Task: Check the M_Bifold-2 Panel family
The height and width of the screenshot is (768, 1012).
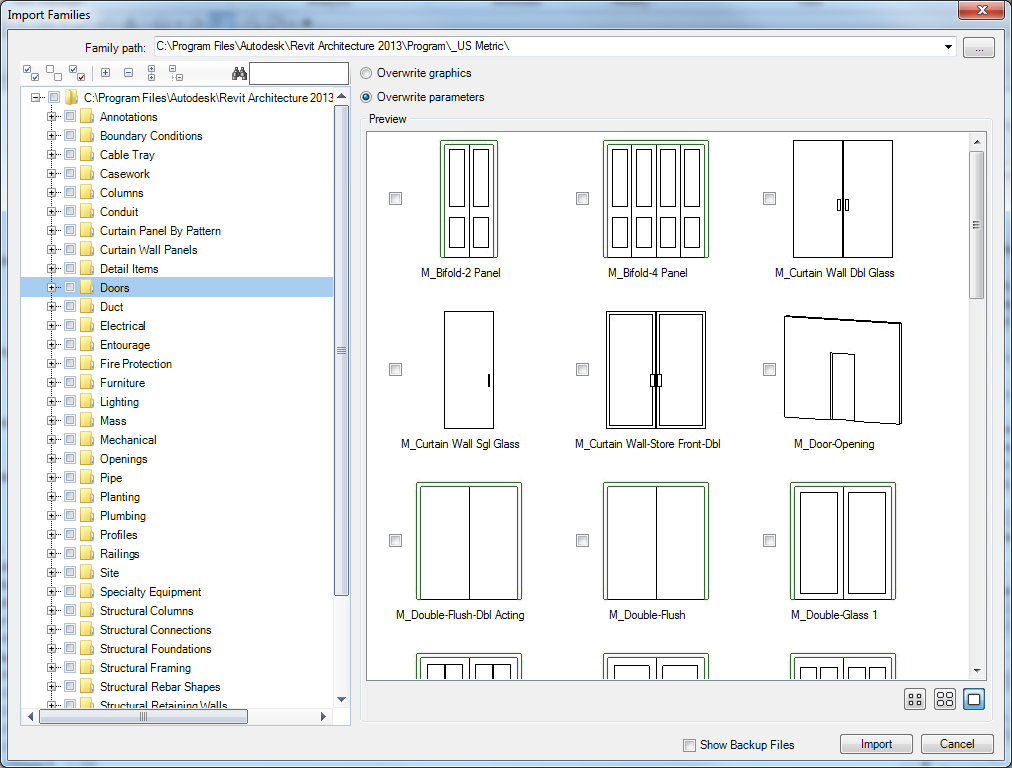Action: pos(395,198)
